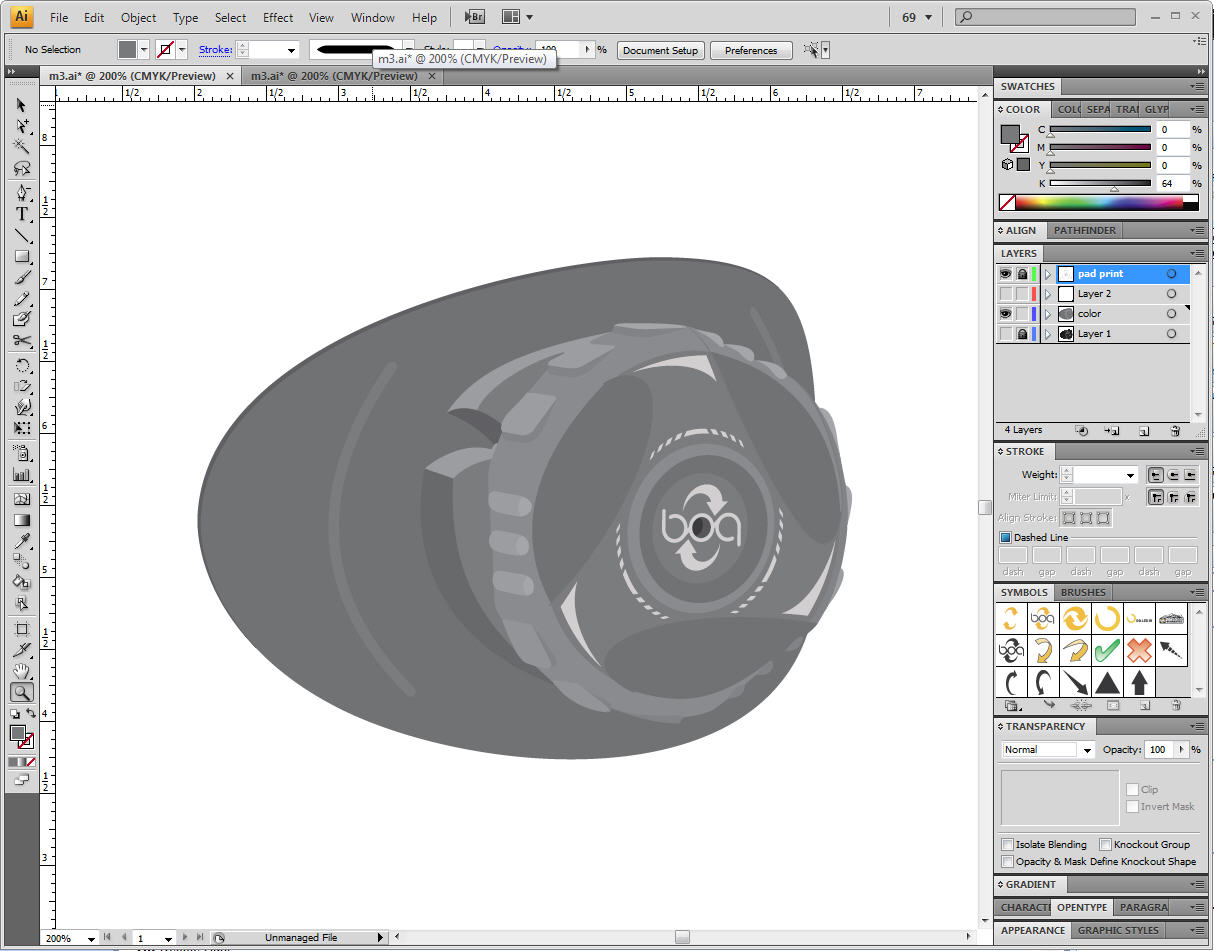
Task: Select the red X symbol
Action: point(1139,651)
